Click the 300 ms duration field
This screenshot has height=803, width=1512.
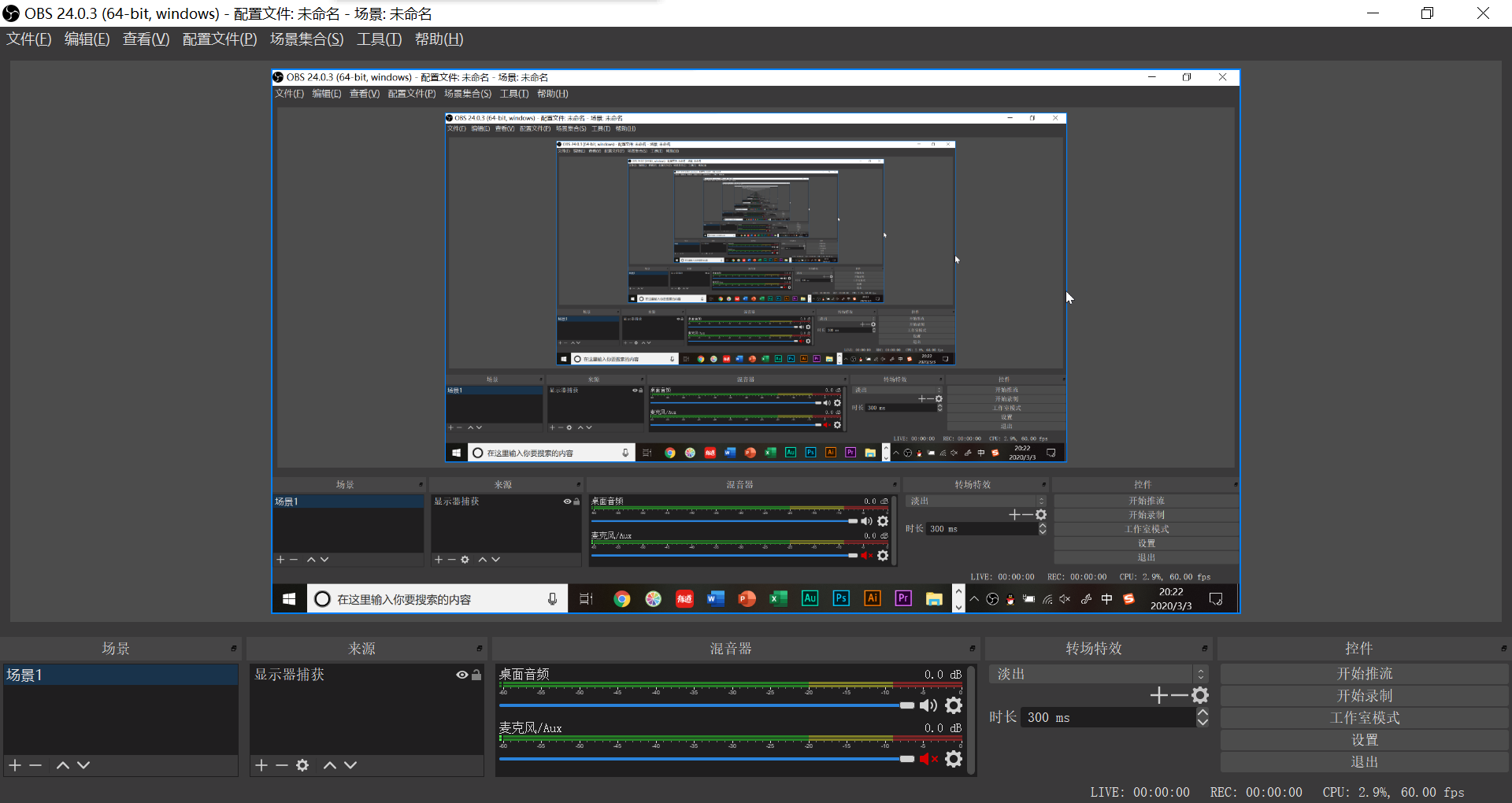[x=1107, y=717]
